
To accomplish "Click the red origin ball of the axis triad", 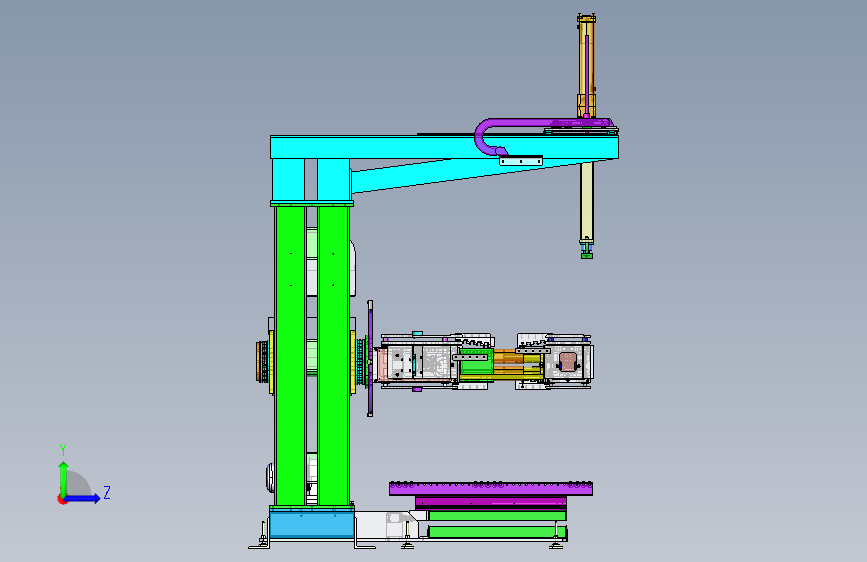I will [x=61, y=499].
